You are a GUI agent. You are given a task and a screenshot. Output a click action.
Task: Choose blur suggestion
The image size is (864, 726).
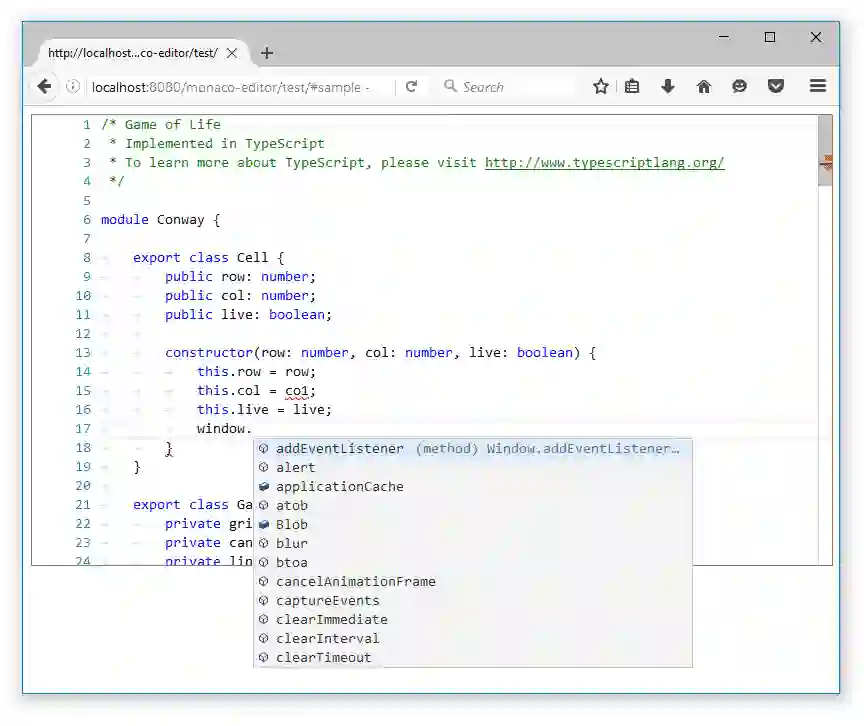(x=473, y=544)
